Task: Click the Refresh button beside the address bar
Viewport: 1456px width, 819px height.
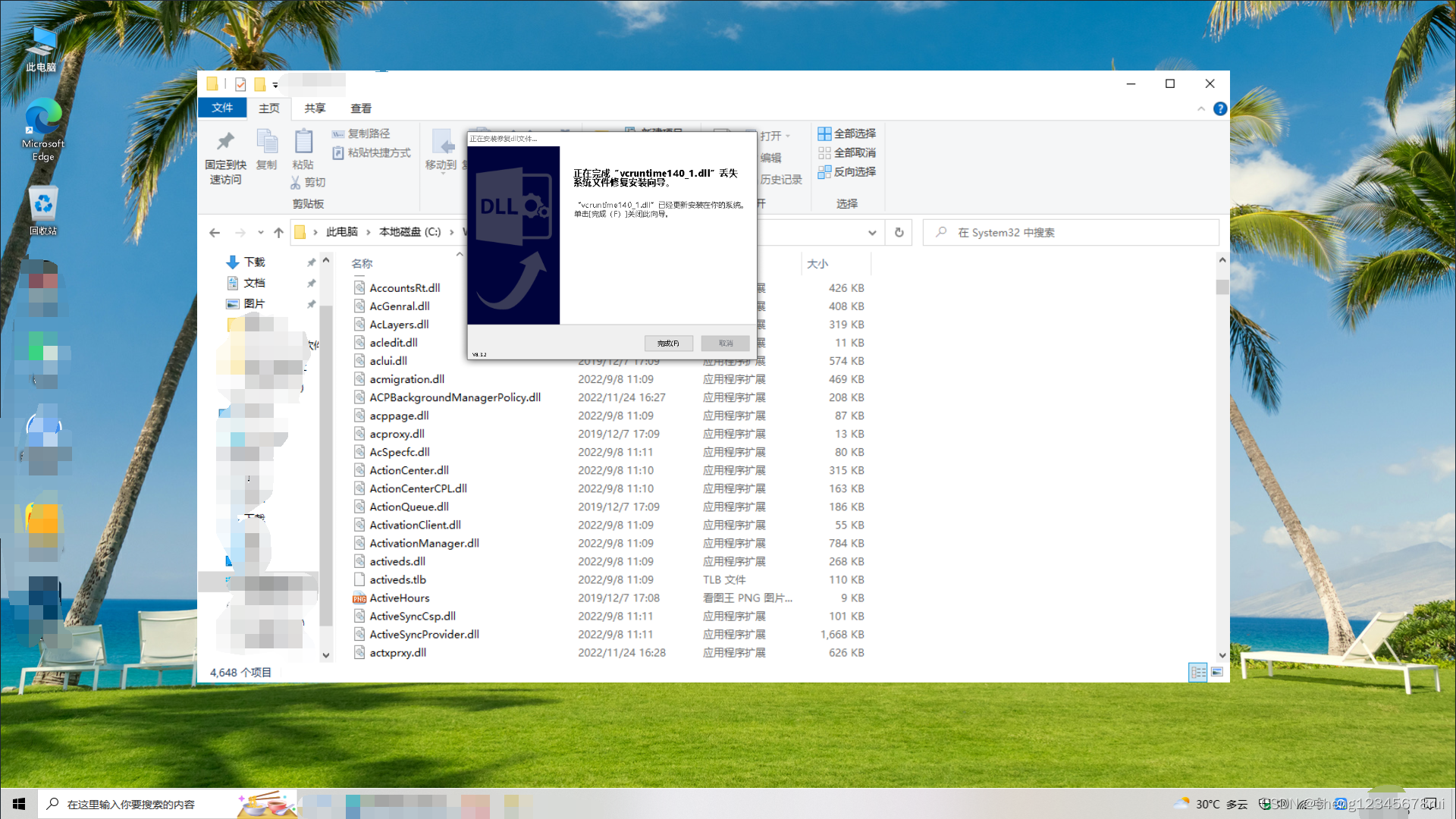Action: [899, 233]
